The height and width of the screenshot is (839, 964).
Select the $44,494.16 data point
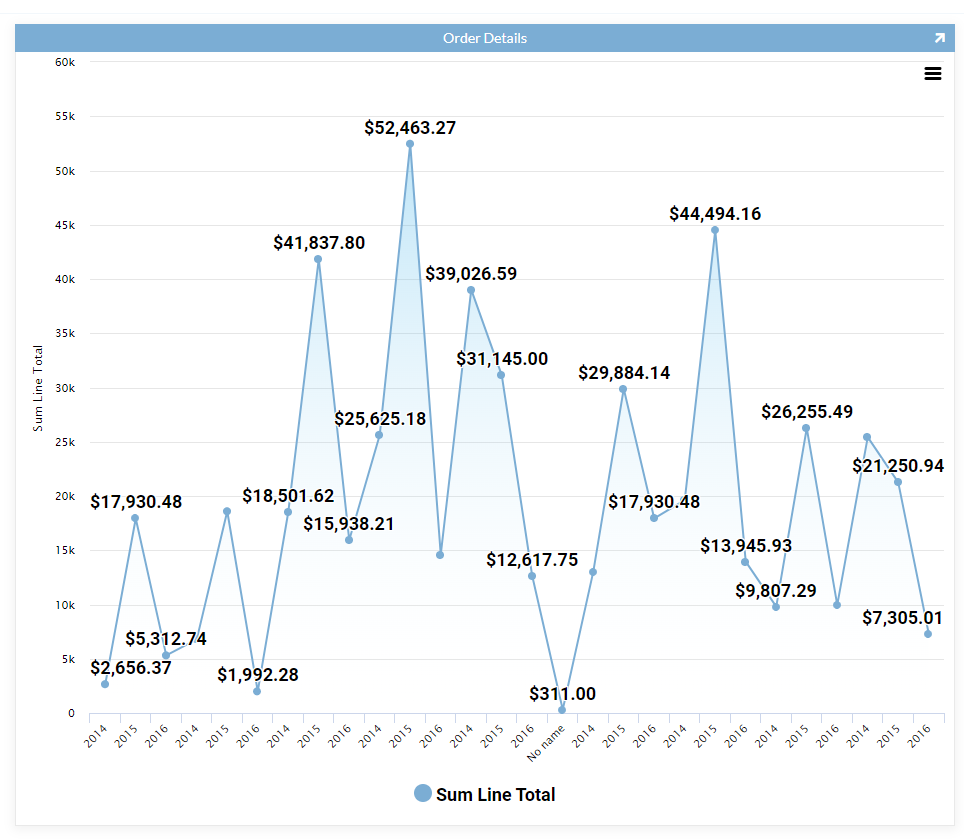pyautogui.click(x=715, y=230)
